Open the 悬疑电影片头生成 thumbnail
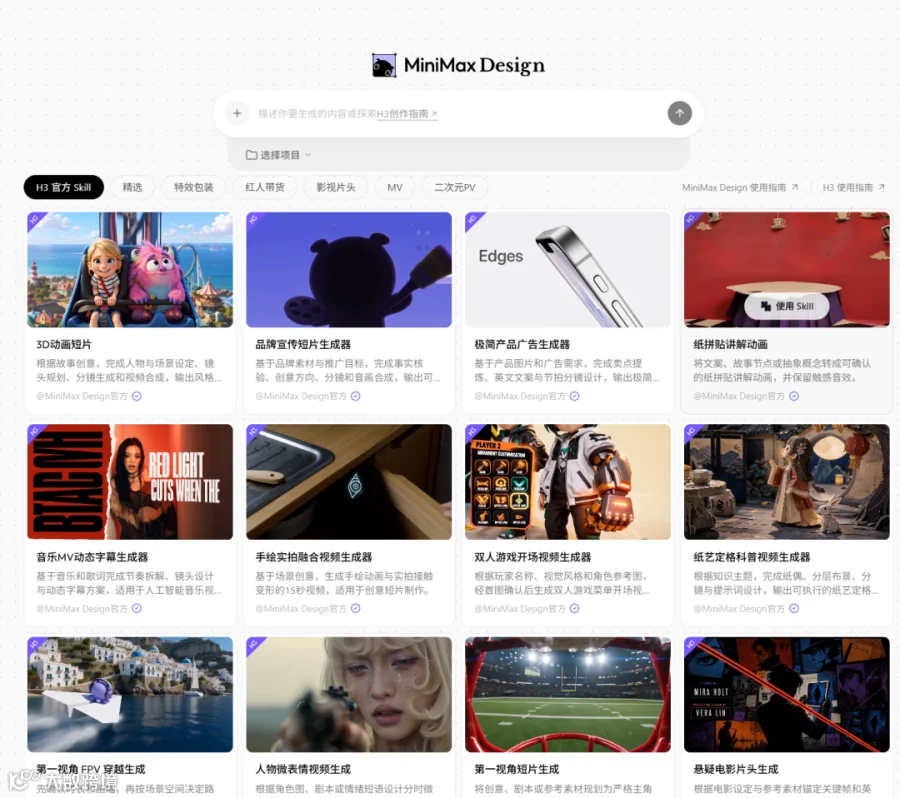The image size is (900, 798). [787, 695]
